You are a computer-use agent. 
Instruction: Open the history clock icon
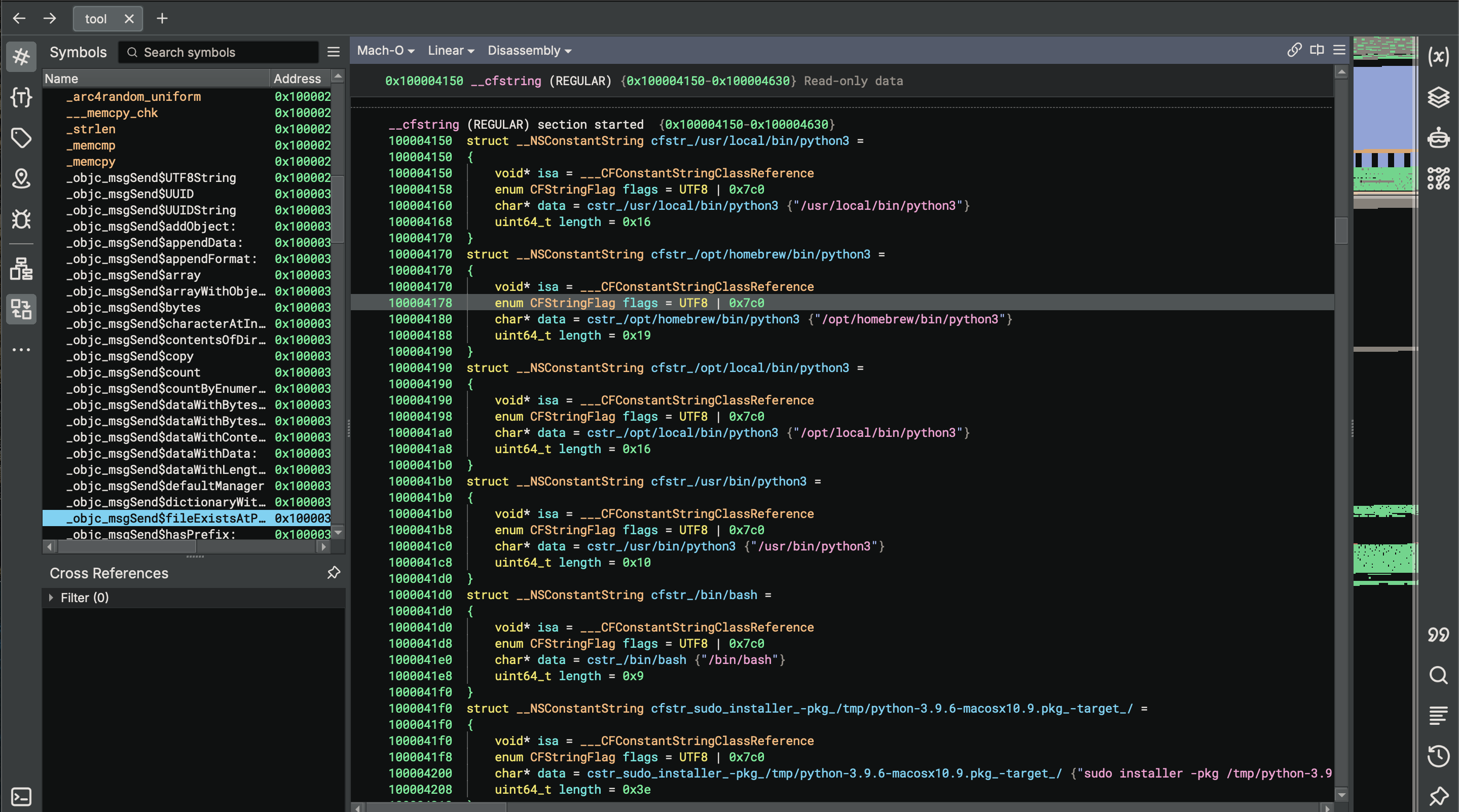pos(1438,756)
